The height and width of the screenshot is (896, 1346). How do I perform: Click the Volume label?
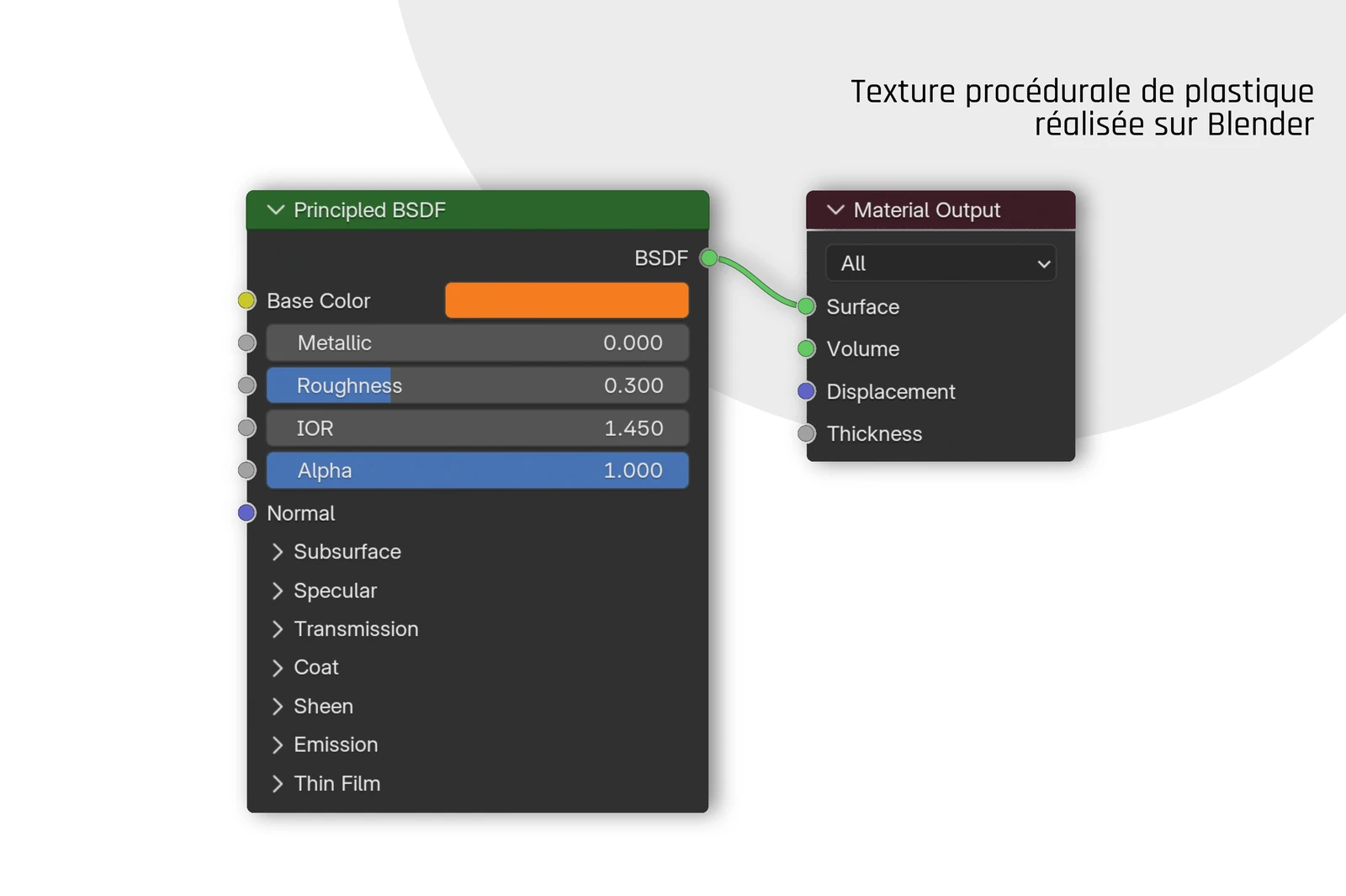click(x=863, y=349)
